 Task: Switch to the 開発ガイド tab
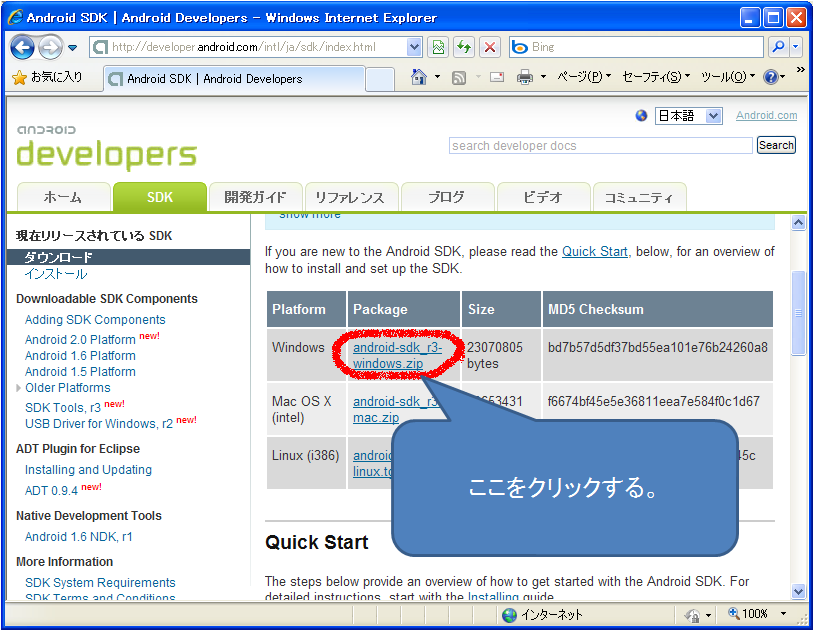(x=255, y=197)
